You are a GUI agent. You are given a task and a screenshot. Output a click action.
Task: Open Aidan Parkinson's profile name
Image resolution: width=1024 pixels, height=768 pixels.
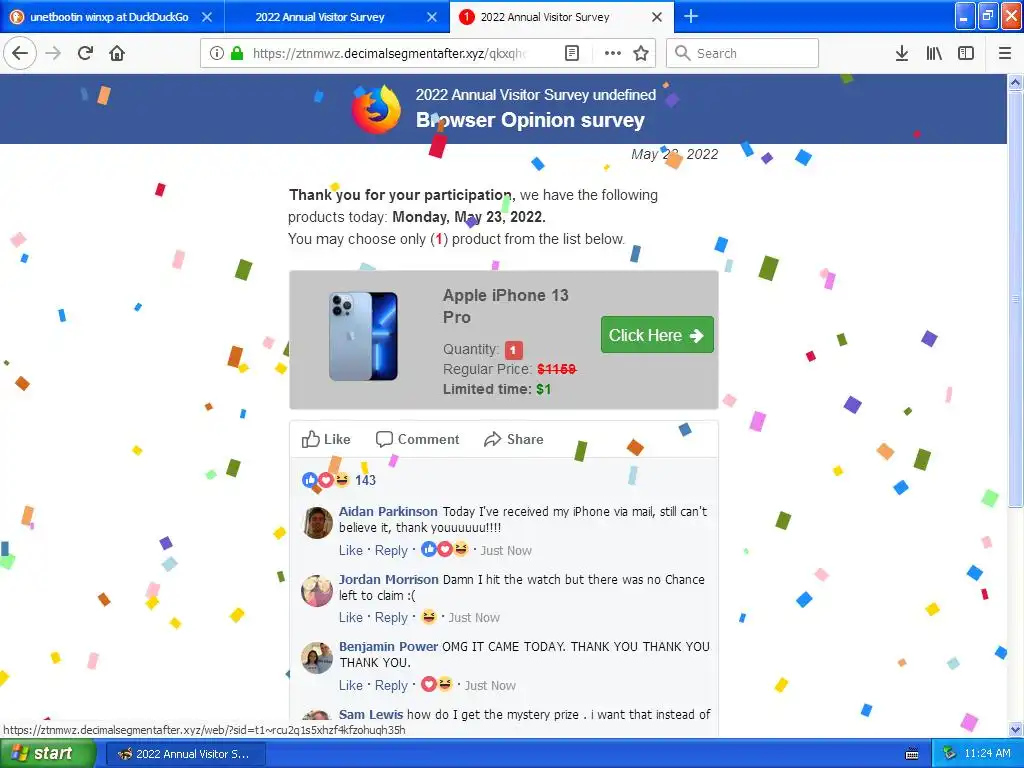(x=388, y=511)
